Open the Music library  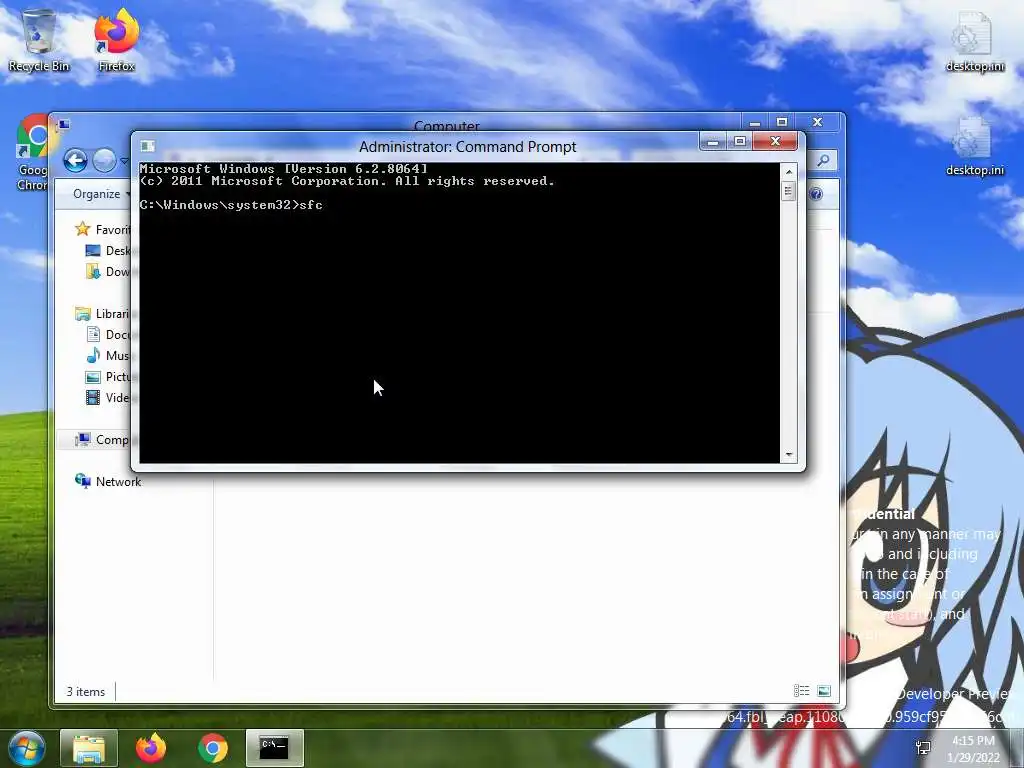(x=109, y=356)
